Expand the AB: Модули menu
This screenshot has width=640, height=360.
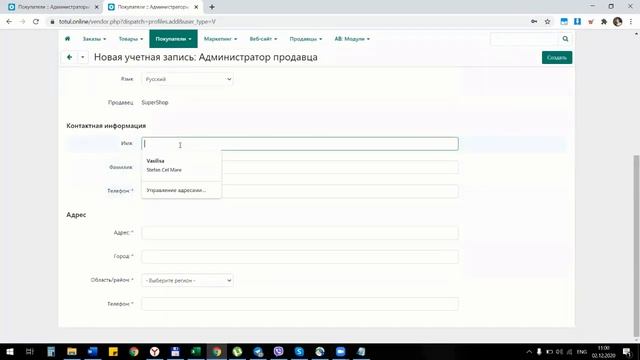point(352,39)
